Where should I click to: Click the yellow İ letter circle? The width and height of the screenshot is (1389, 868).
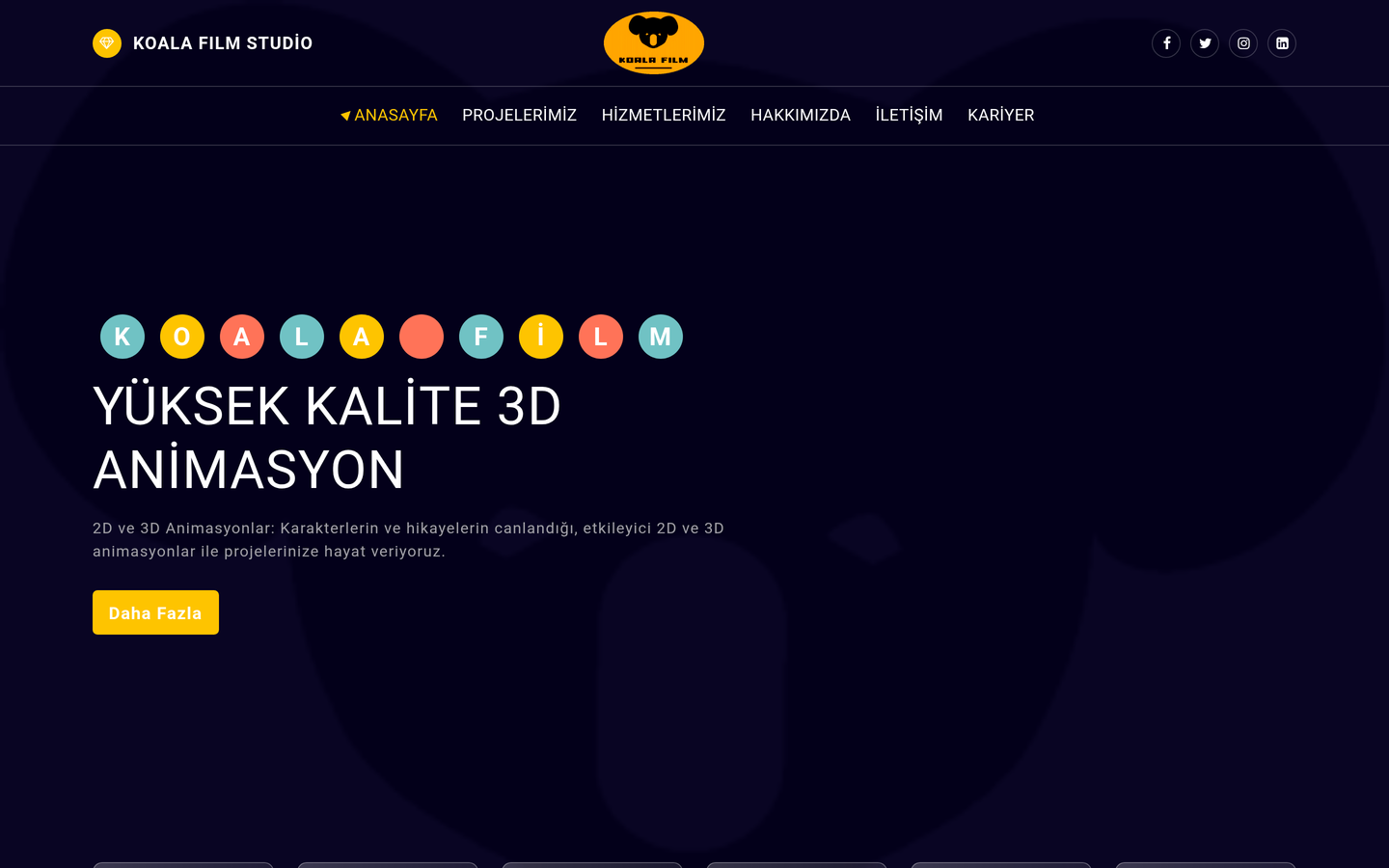541,337
